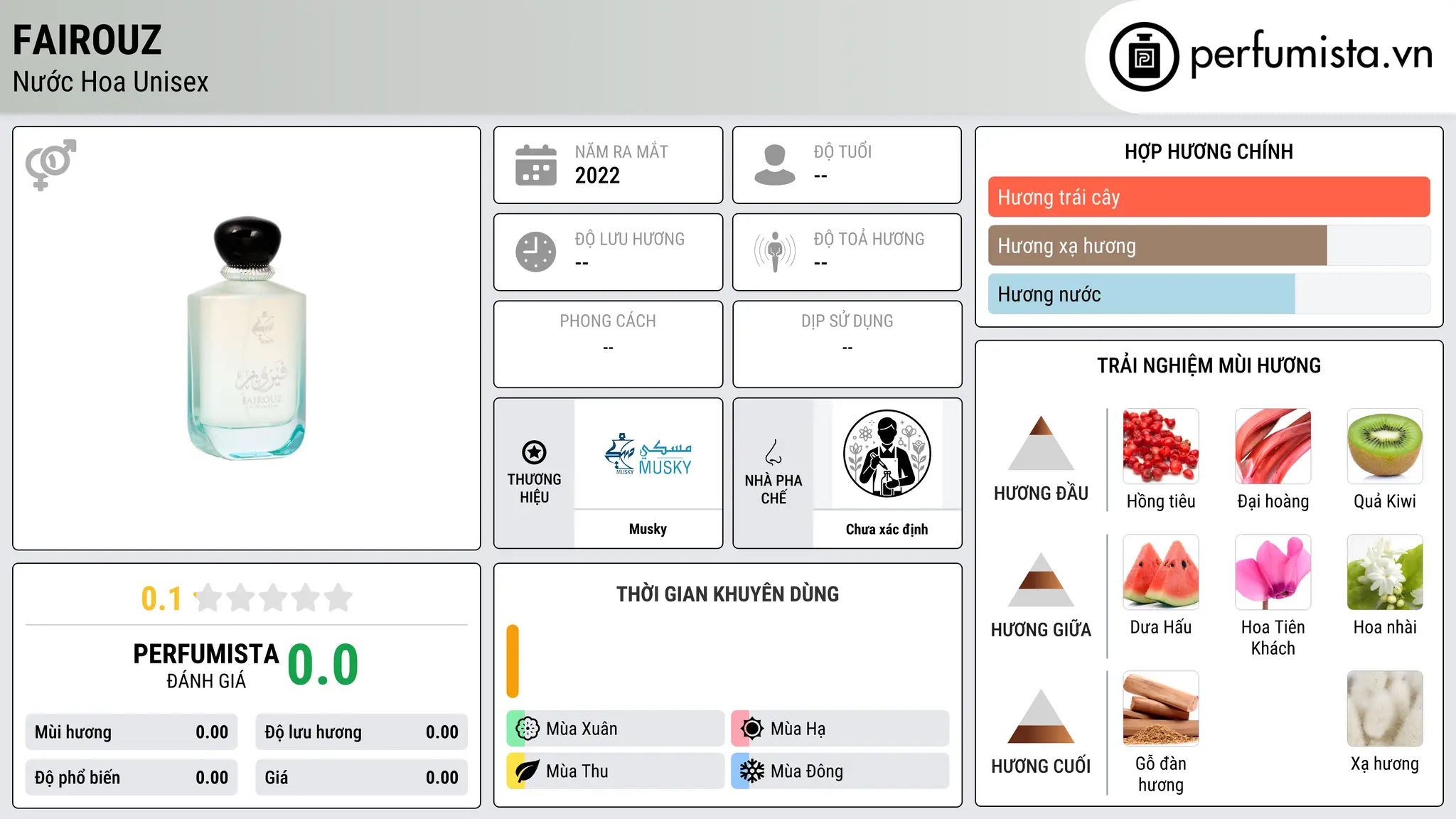Screen dimensions: 1456x819
Task: Open the Musky brand logo
Action: (648, 454)
